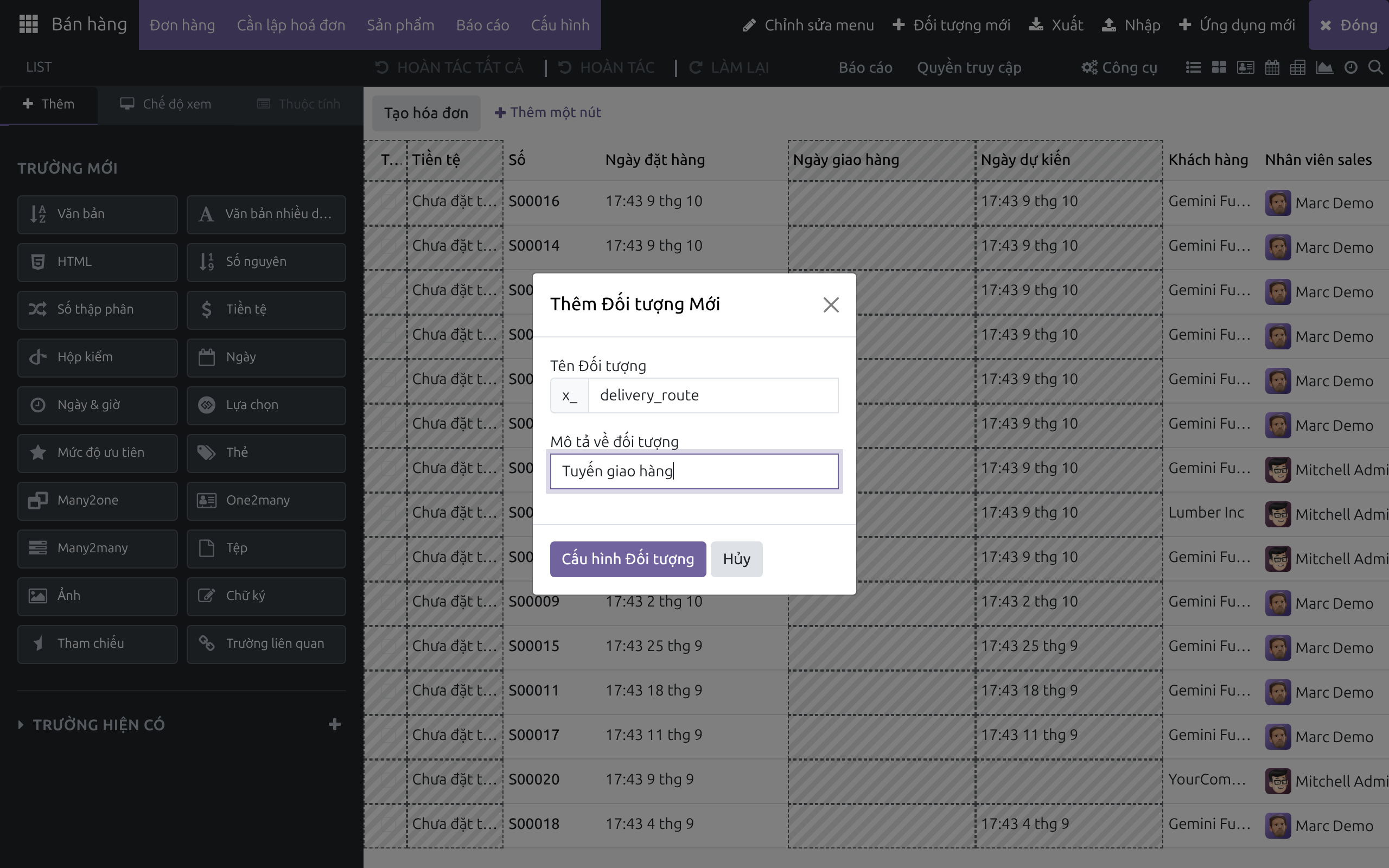Open the apps grid home menu icon
Image resolution: width=1389 pixels, height=868 pixels.
coord(28,24)
